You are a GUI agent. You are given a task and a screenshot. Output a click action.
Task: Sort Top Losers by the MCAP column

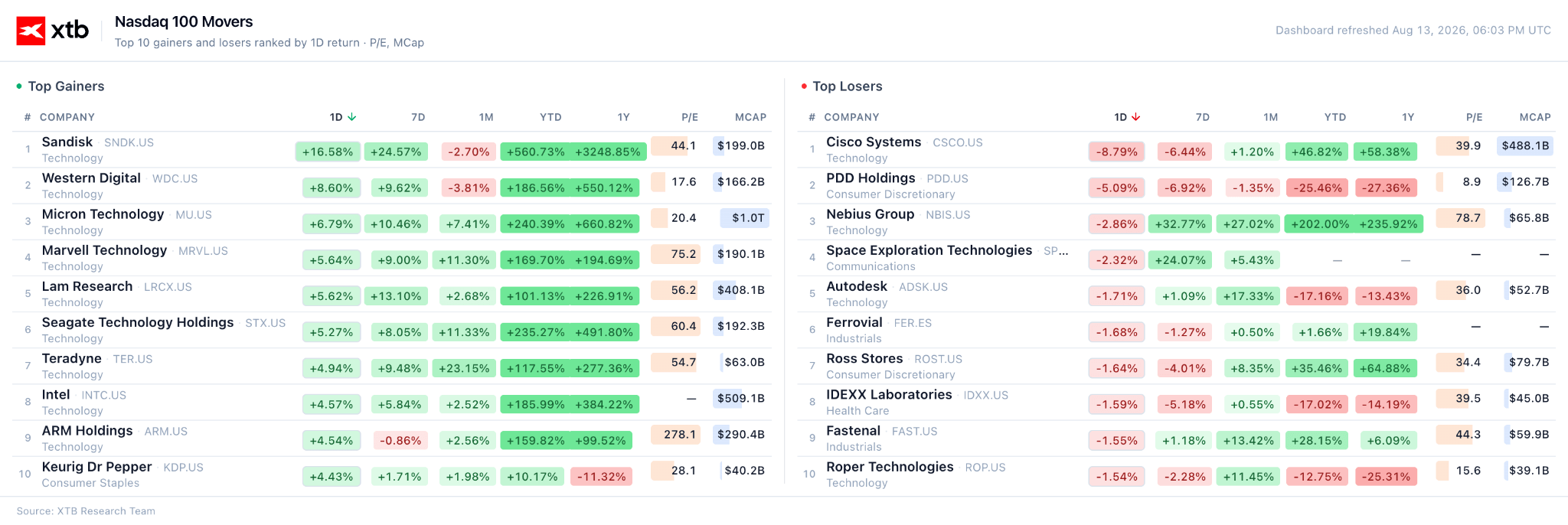click(1535, 117)
